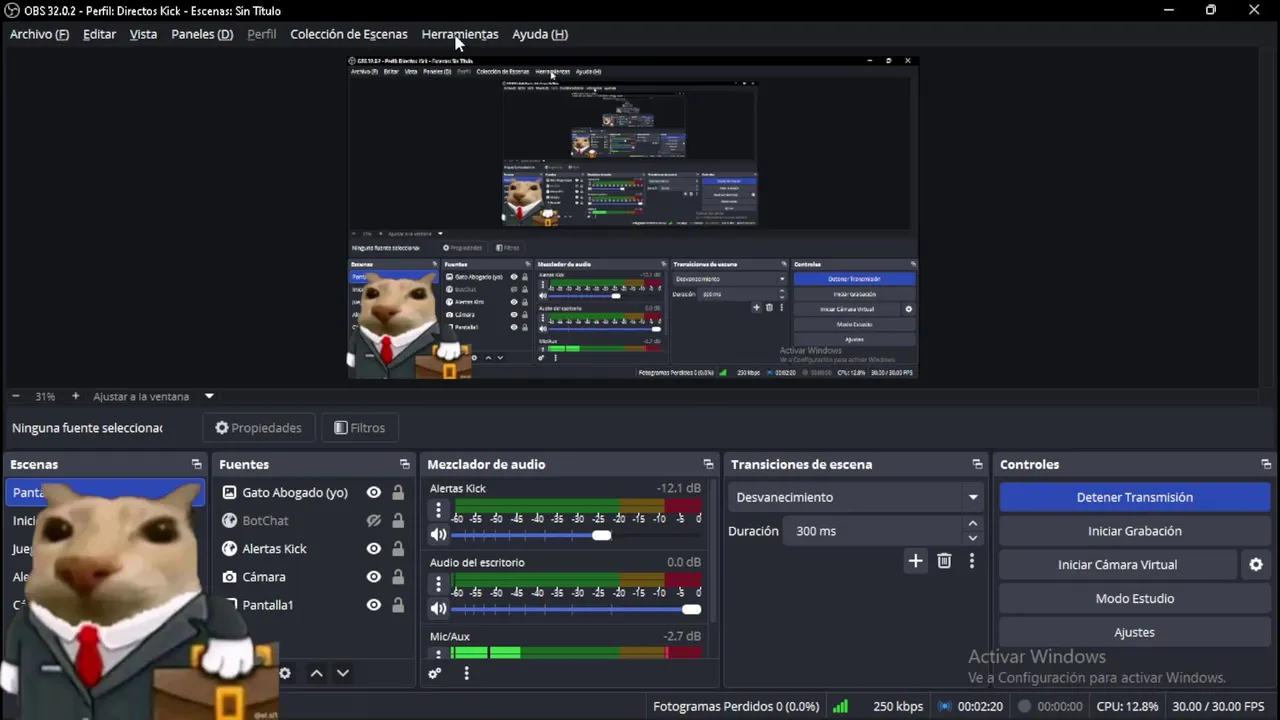Open source properties gear in Fuentes toolbar
Screen dimensions: 1280x720
[x=285, y=674]
